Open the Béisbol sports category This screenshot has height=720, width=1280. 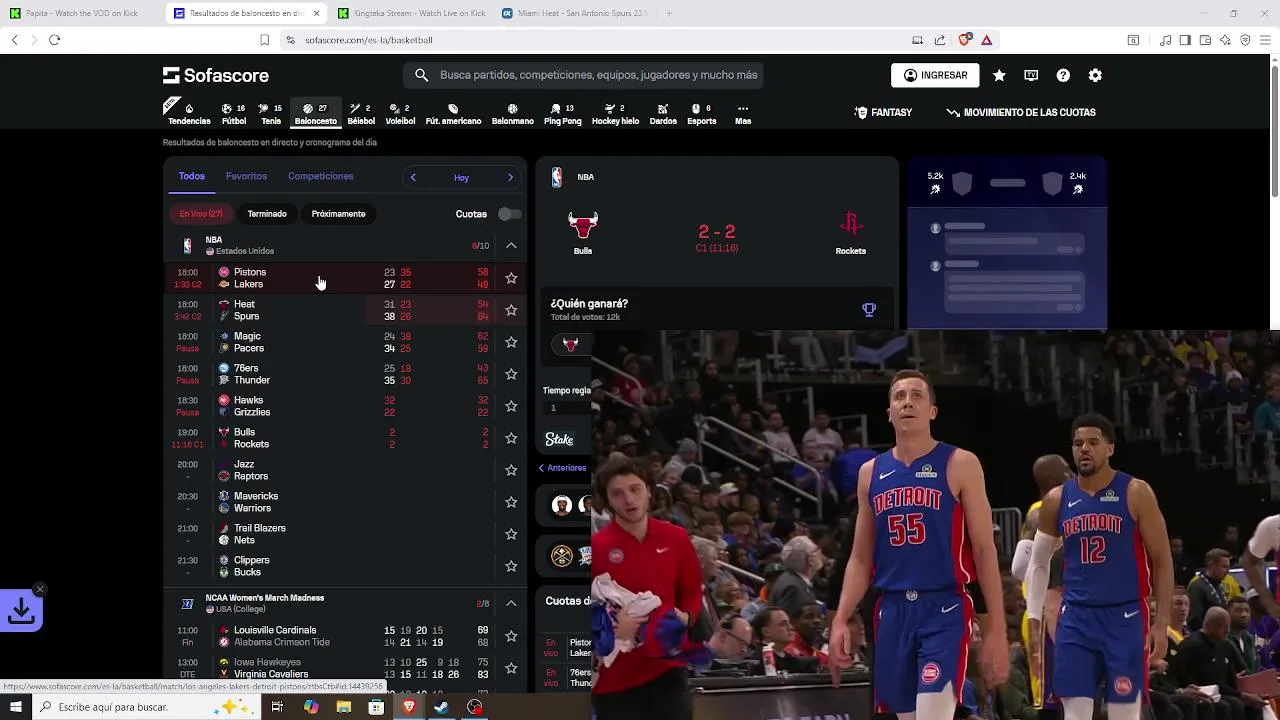point(361,114)
